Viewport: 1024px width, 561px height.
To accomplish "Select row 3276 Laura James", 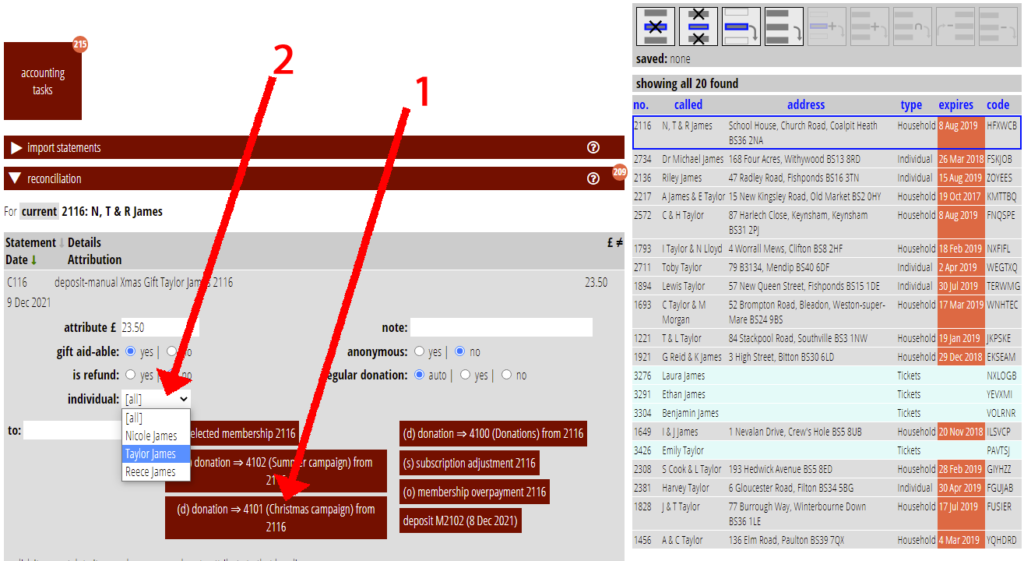I will coord(826,376).
